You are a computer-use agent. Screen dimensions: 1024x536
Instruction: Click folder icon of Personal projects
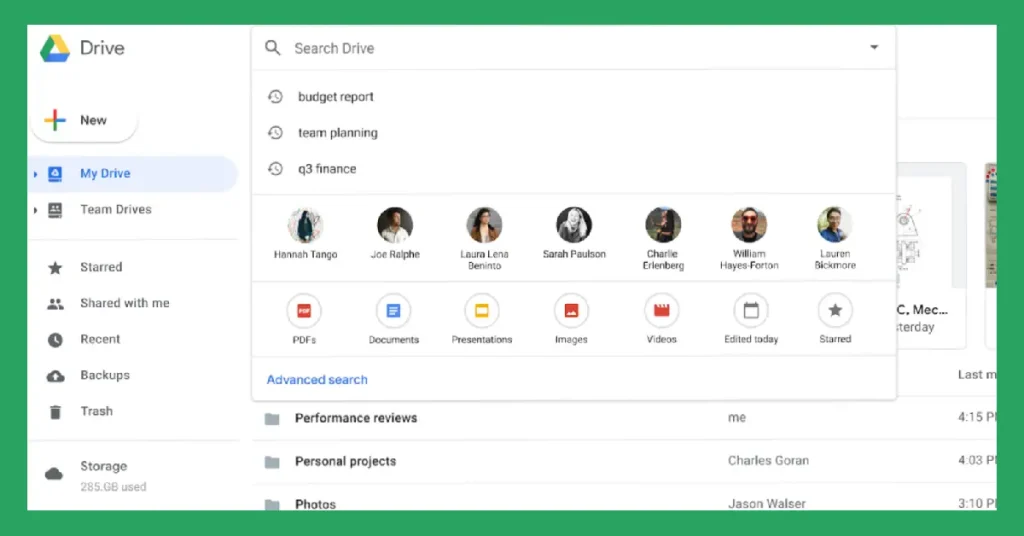pyautogui.click(x=272, y=462)
